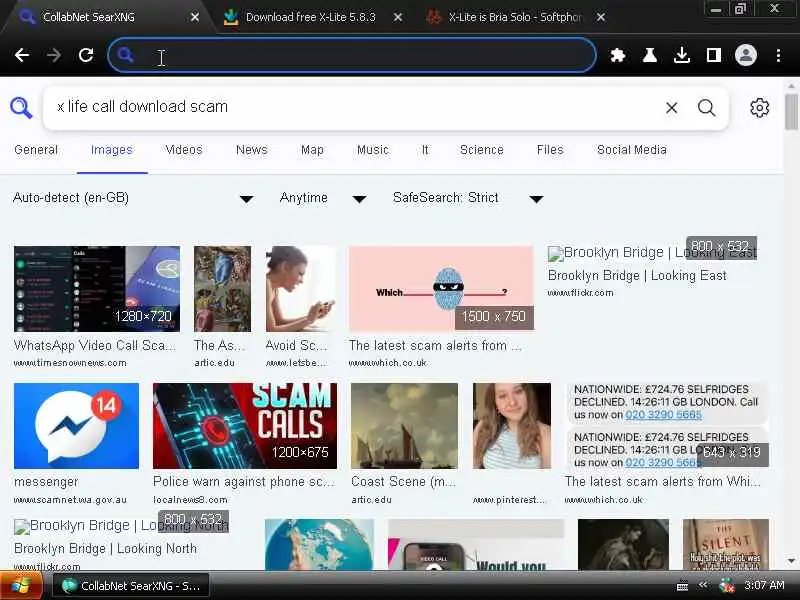The width and height of the screenshot is (800, 600).
Task: Open the Avoid Sc... woman with phone thumbnail
Action: [x=301, y=289]
